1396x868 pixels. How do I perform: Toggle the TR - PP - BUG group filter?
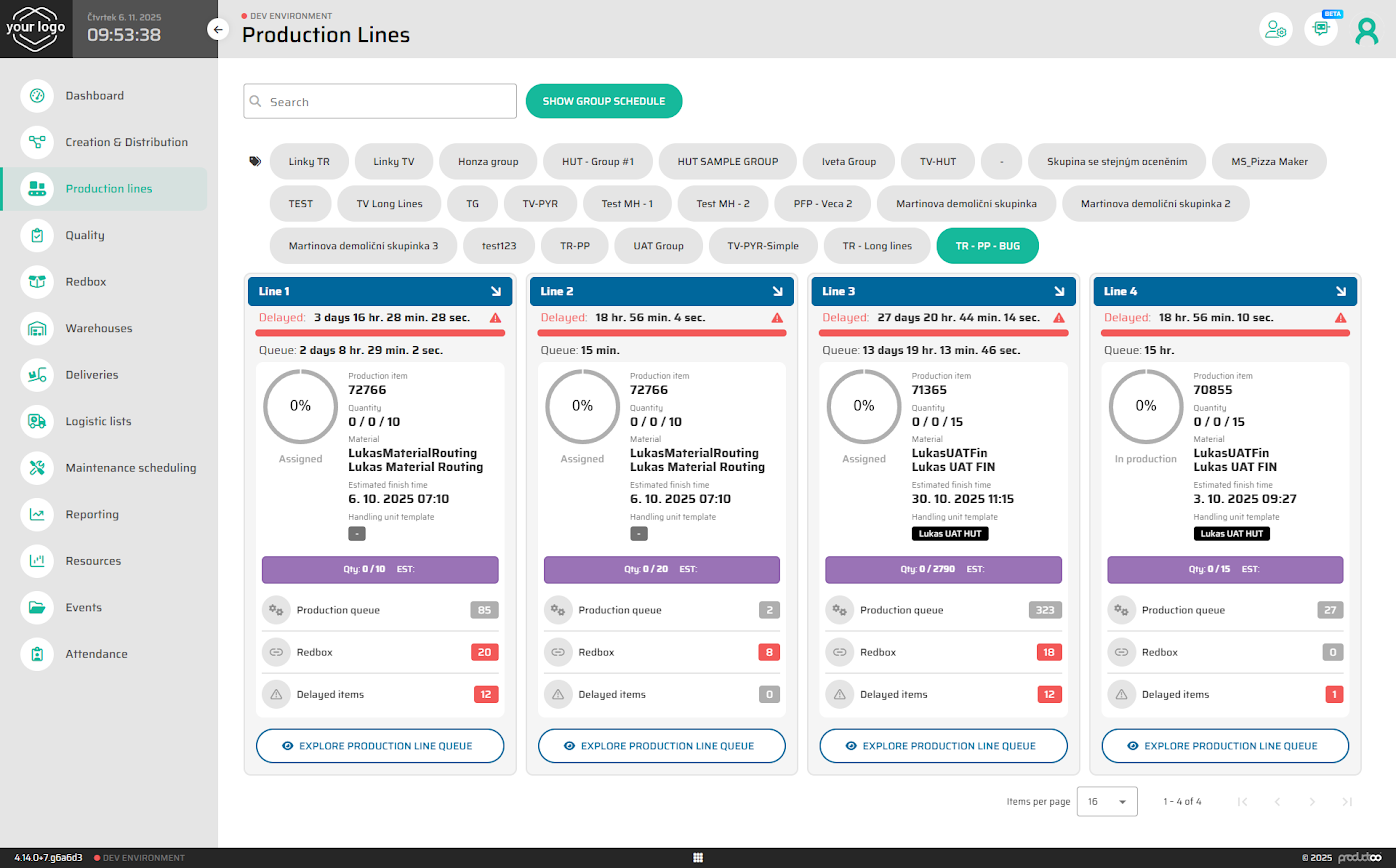tap(987, 245)
